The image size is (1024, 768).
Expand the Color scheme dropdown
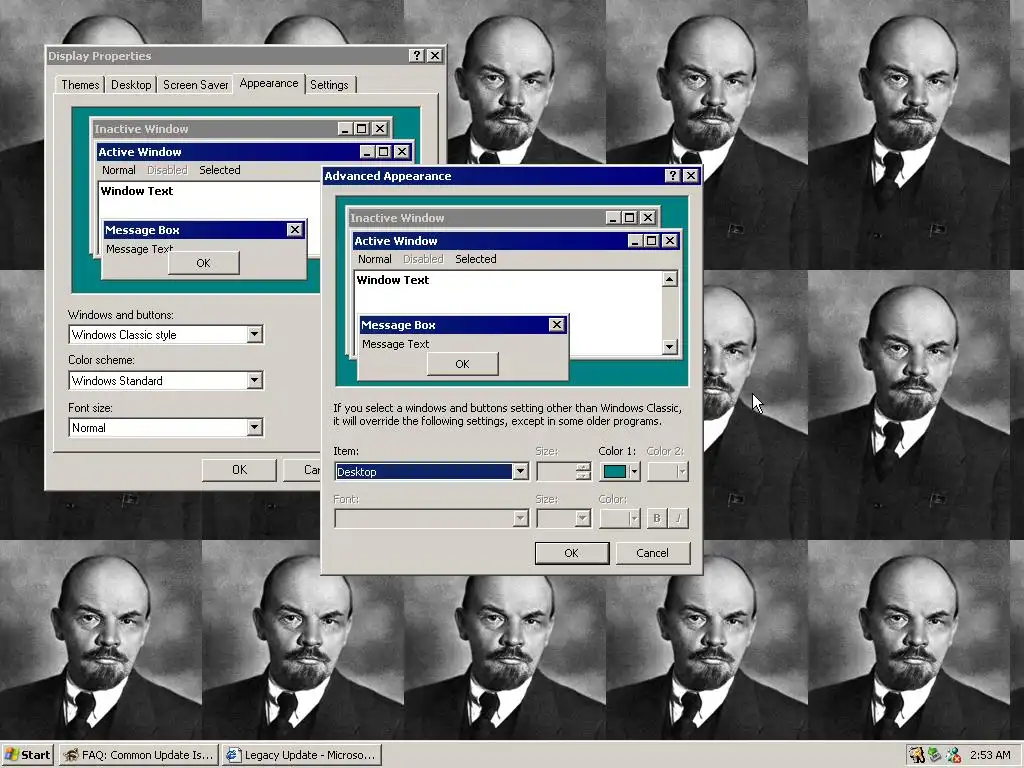[x=255, y=380]
